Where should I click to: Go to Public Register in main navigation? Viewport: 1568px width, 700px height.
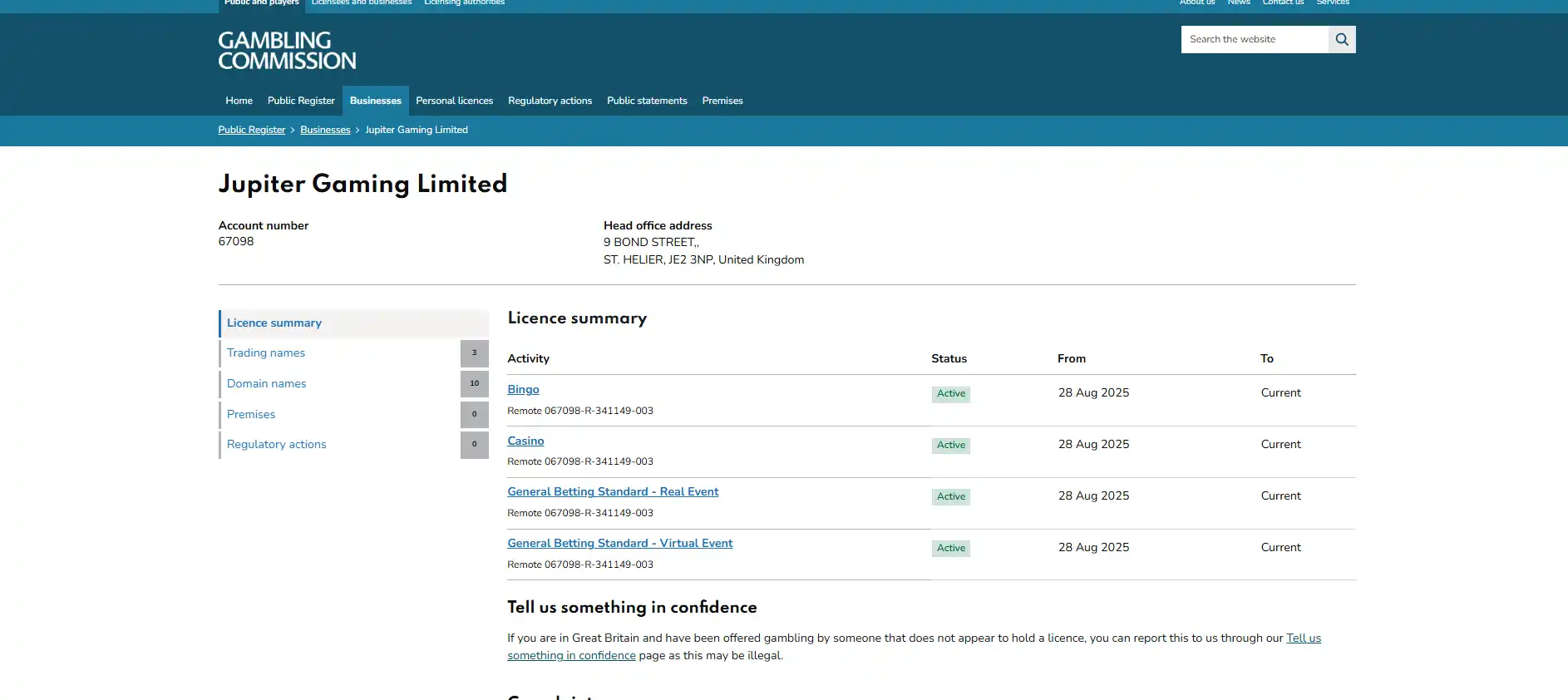point(301,101)
